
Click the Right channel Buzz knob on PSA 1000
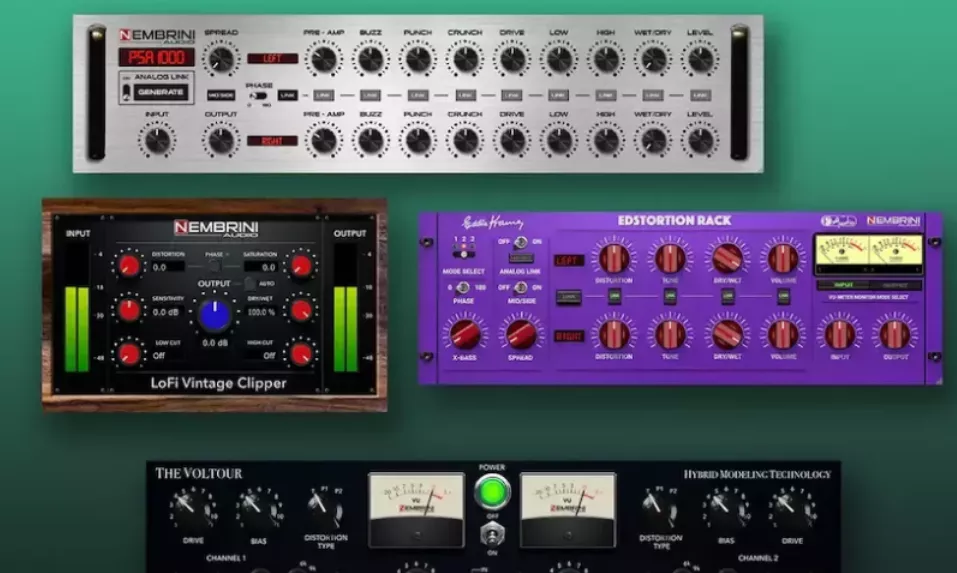click(x=370, y=141)
